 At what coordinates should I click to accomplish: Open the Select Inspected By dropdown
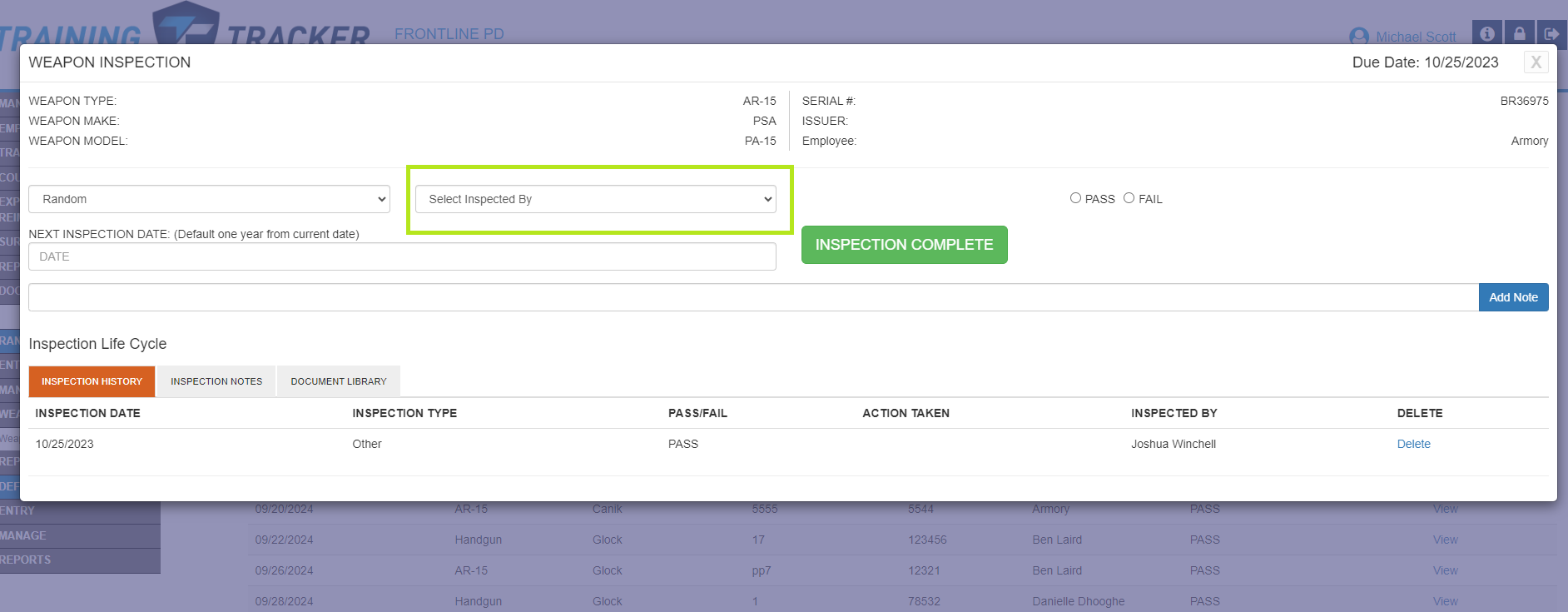596,199
